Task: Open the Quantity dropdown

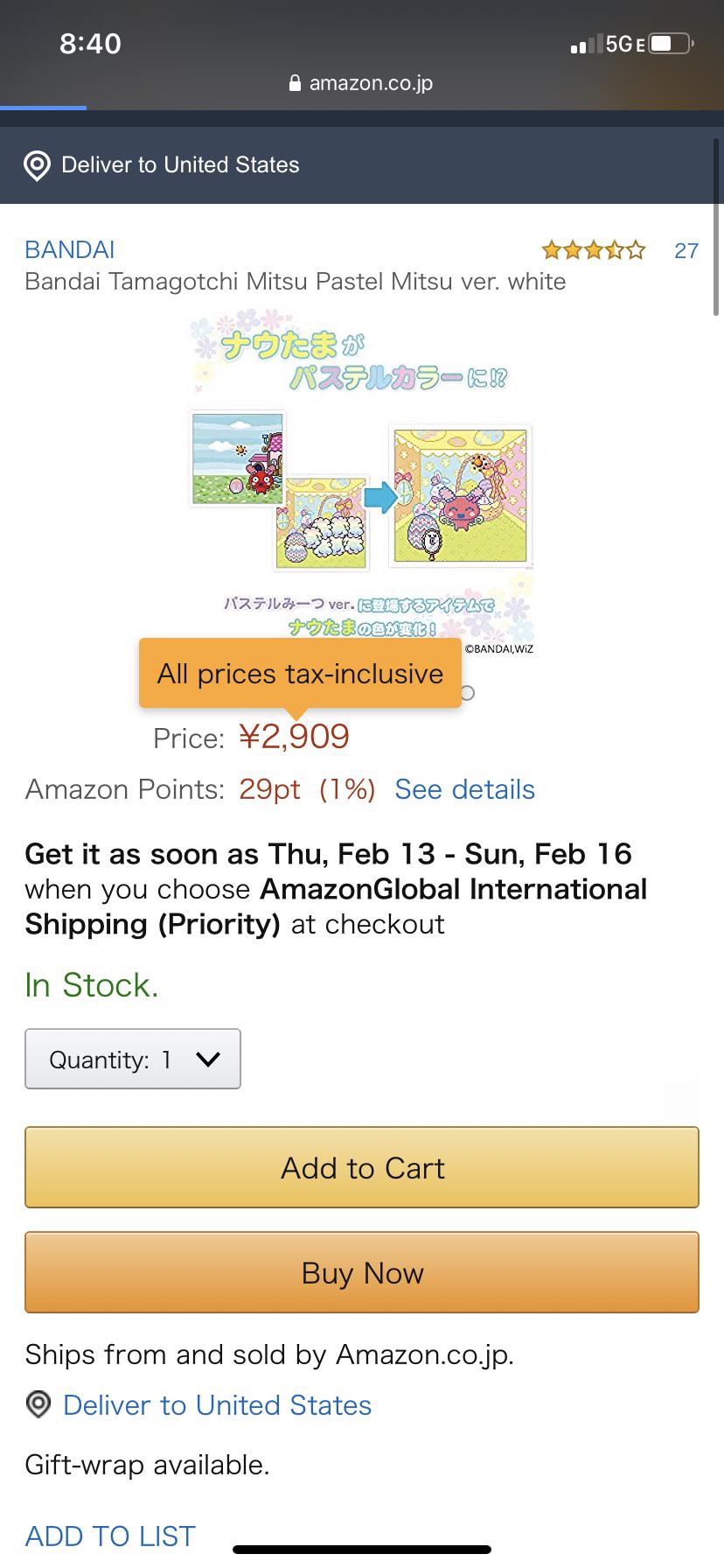Action: tap(132, 1059)
